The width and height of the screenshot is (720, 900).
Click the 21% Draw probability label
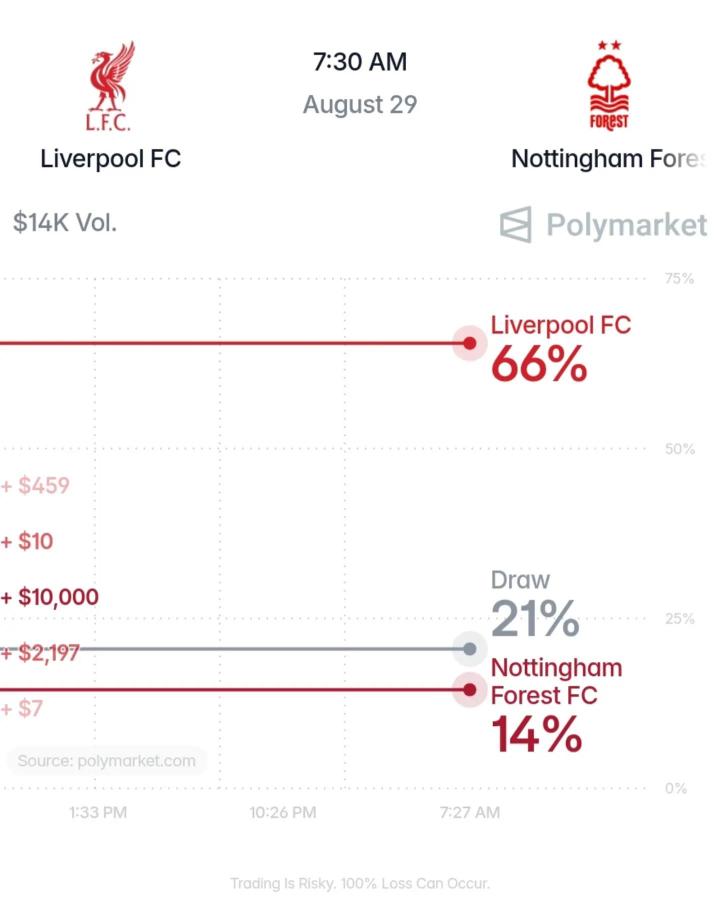[x=535, y=619]
